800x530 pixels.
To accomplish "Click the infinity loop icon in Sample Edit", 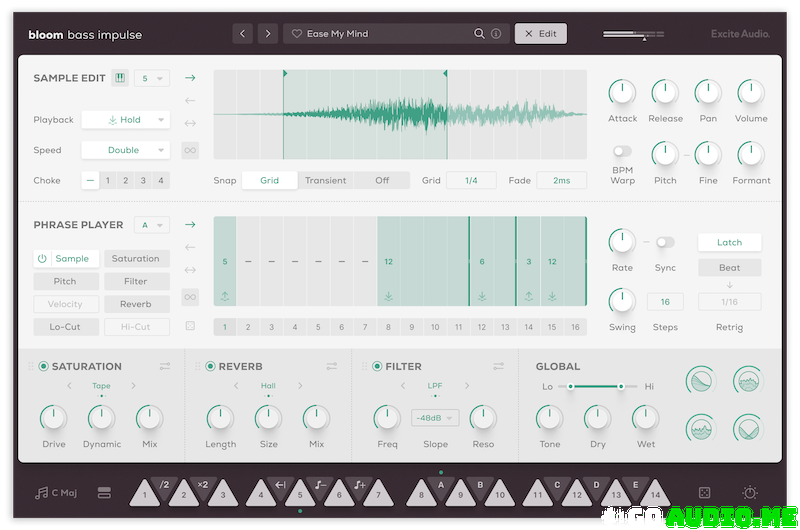I will (190, 151).
